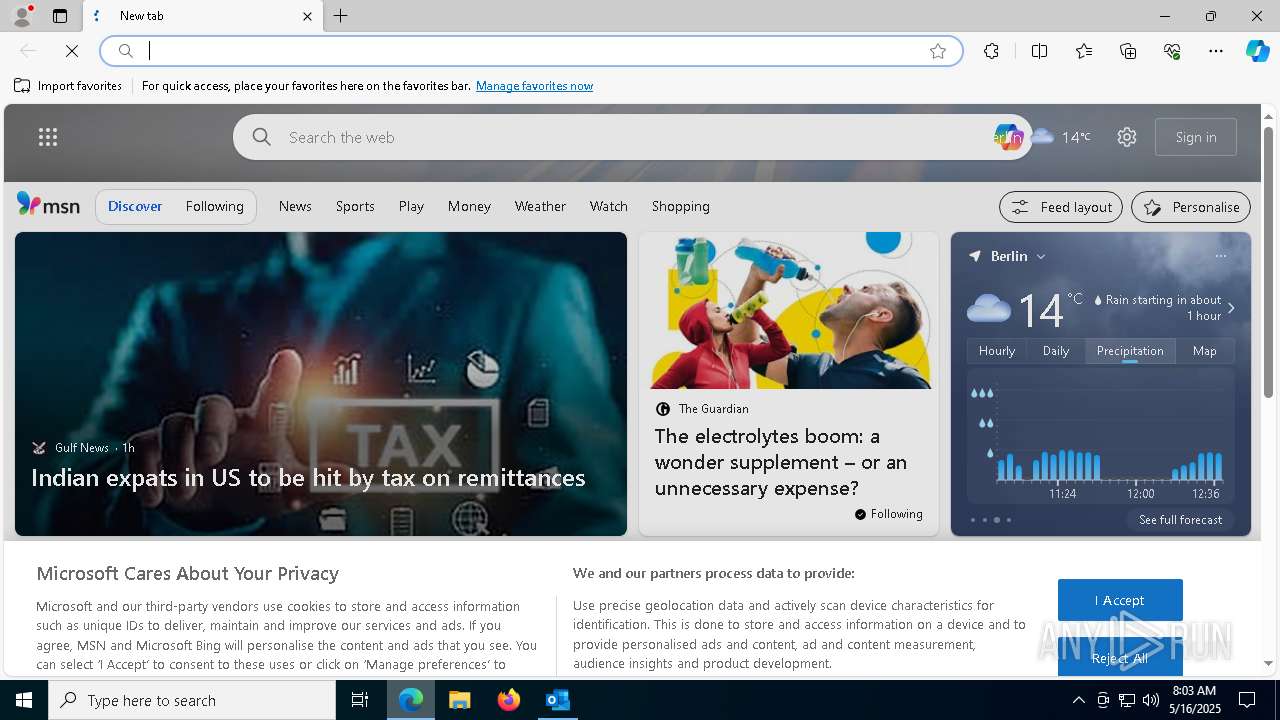Screen dimensions: 1280x720
Task: Click the Feed layout button
Action: [x=1061, y=207]
